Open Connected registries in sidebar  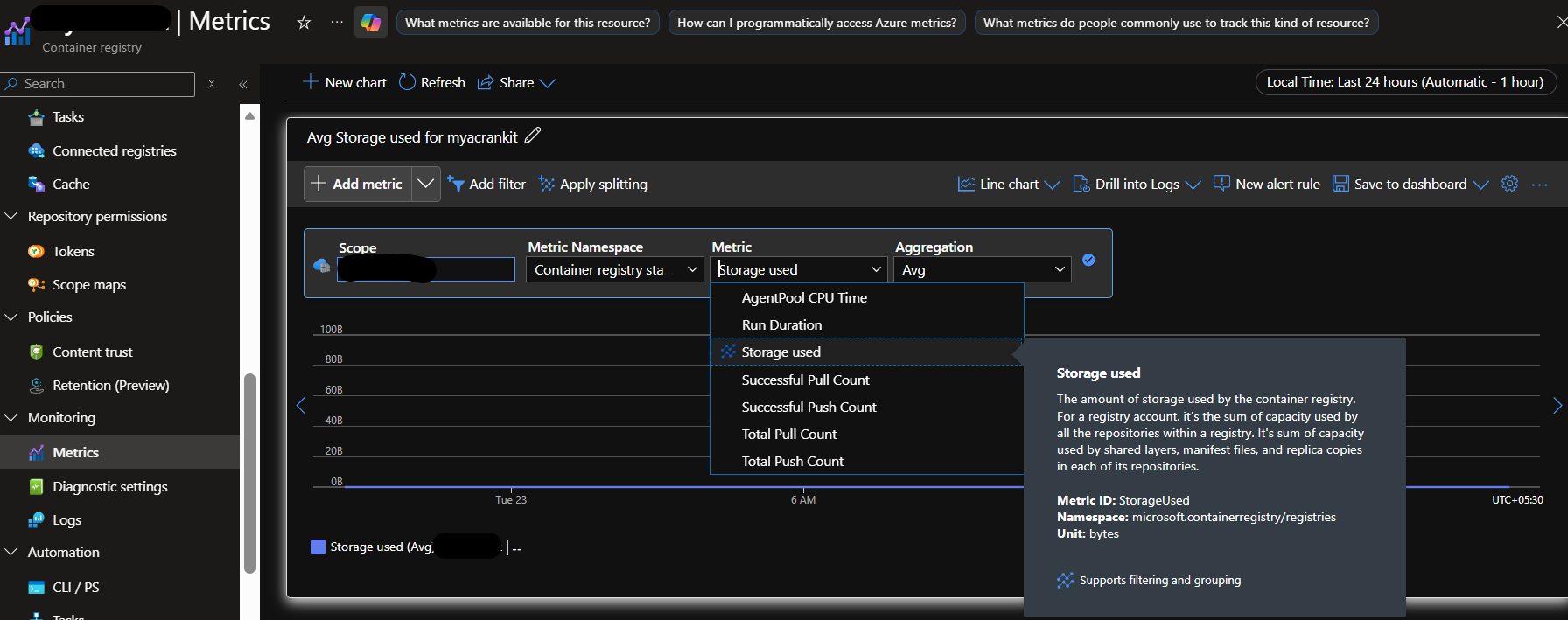pos(115,150)
